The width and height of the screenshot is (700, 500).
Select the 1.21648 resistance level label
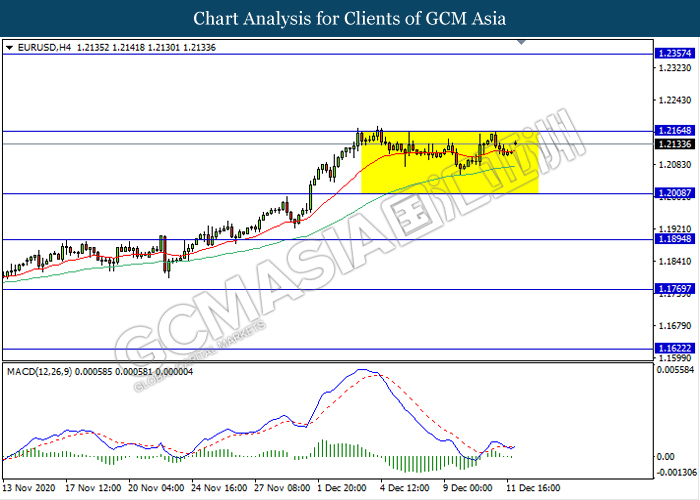[x=675, y=131]
